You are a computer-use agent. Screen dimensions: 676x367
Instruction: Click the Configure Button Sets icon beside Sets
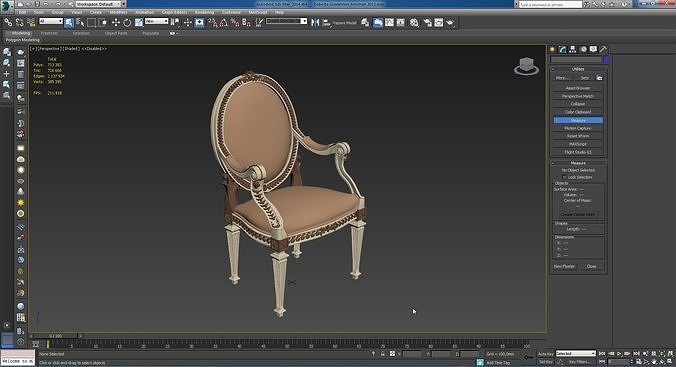[x=599, y=78]
